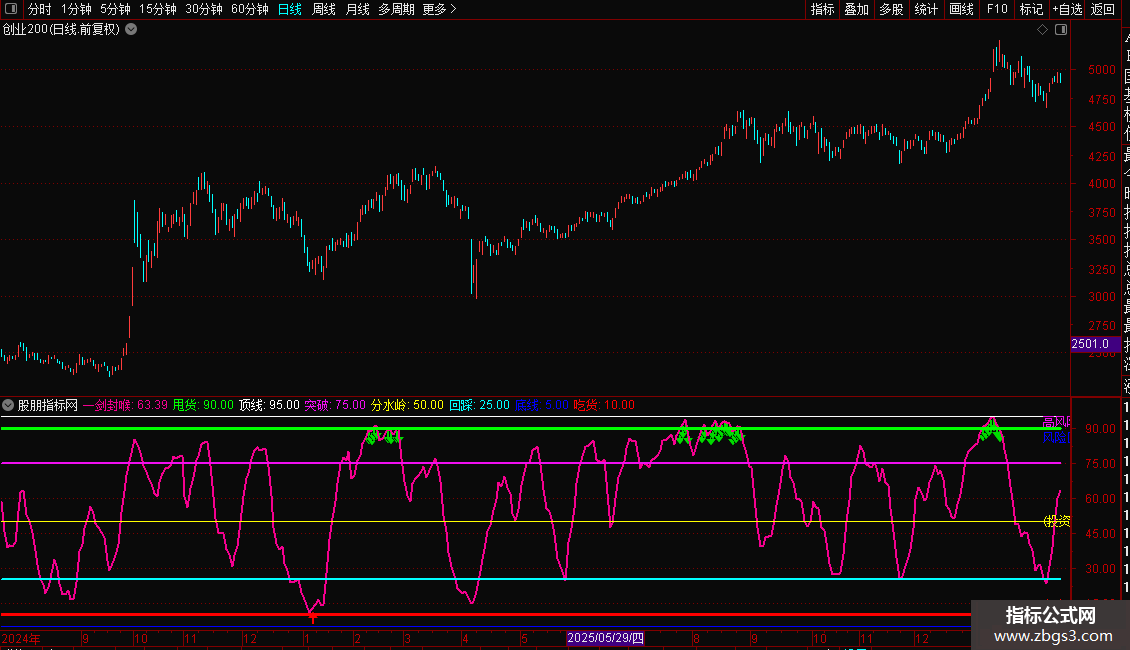Click the 突破: 75.00 legend label
1130x650 pixels.
335,405
